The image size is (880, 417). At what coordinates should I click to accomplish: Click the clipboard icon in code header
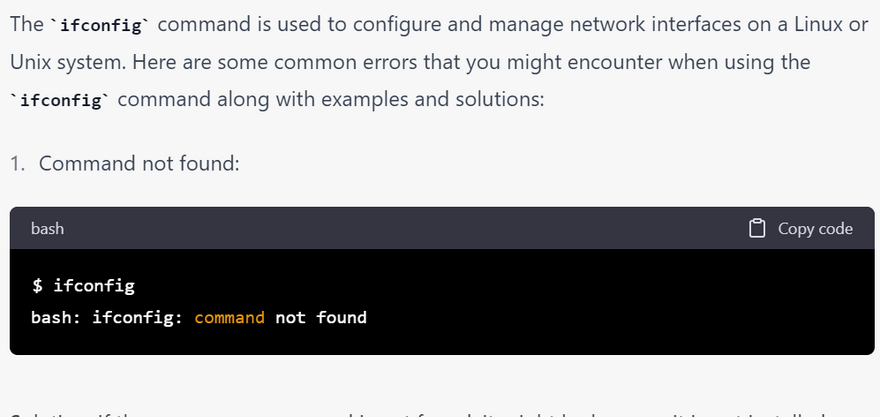[x=757, y=228]
